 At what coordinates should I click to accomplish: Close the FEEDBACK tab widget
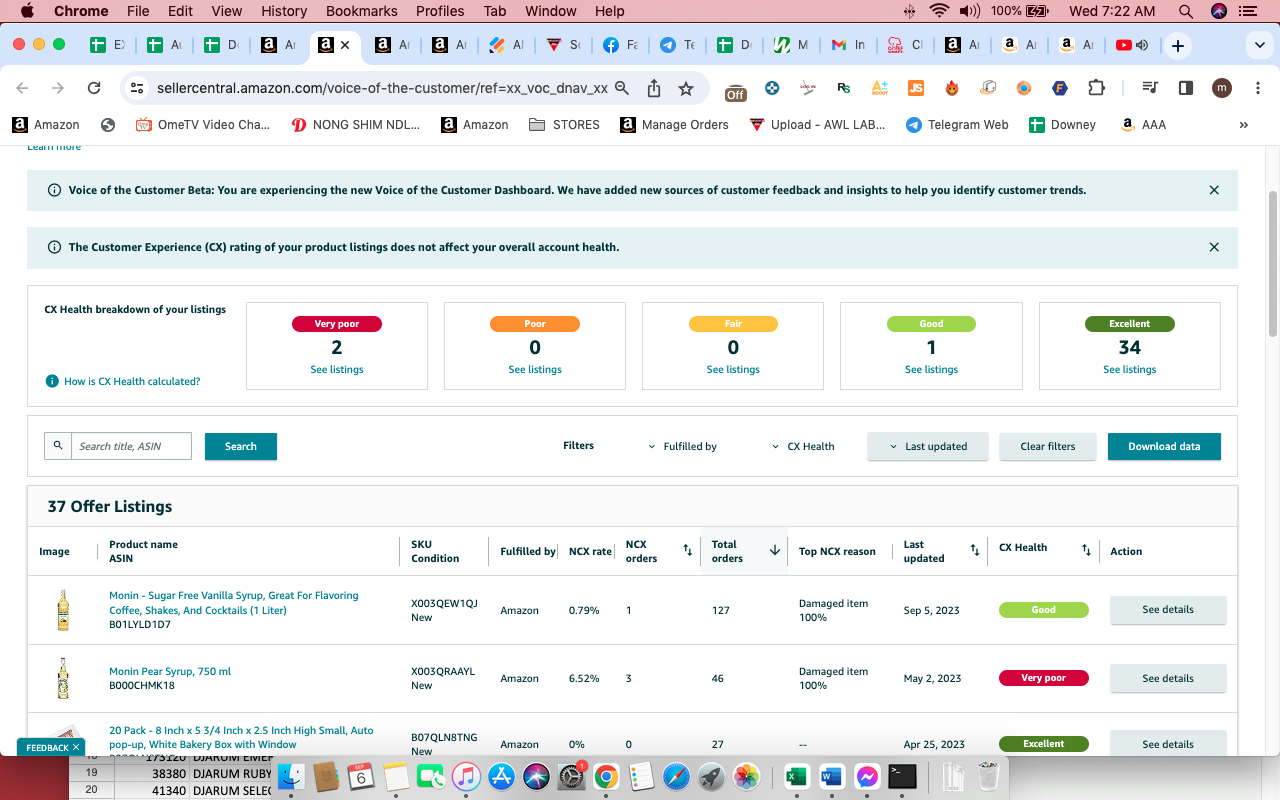point(77,747)
